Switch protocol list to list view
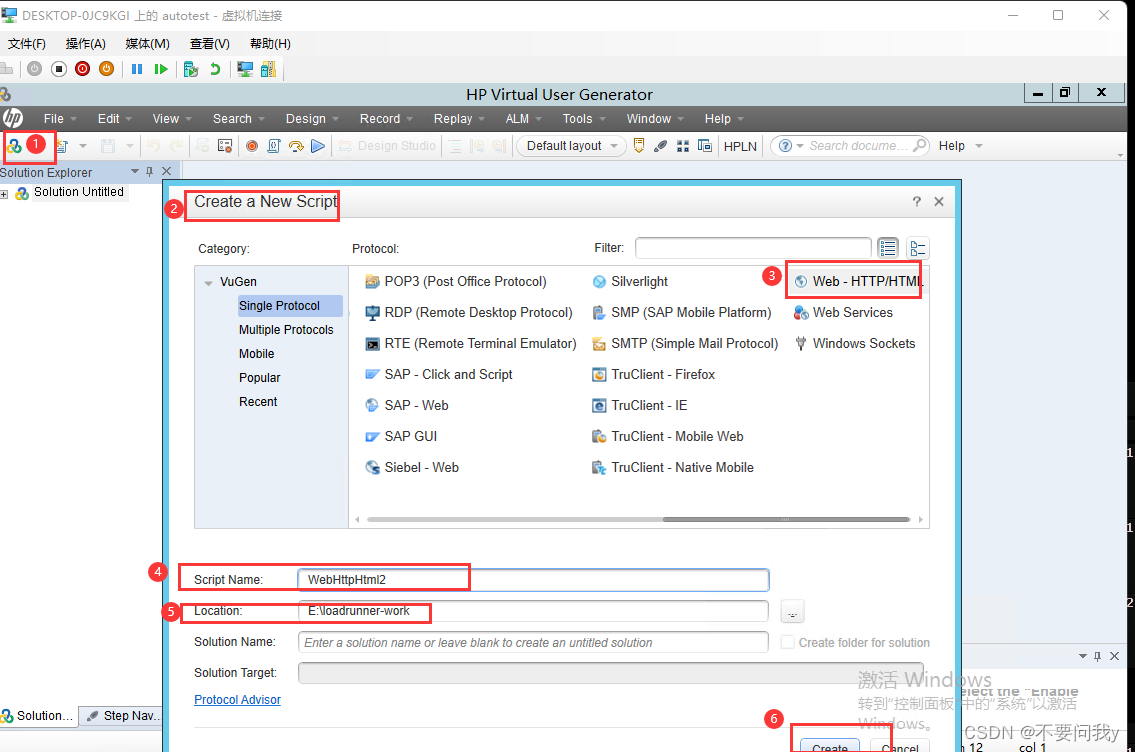Viewport: 1135px width, 752px height. [888, 248]
